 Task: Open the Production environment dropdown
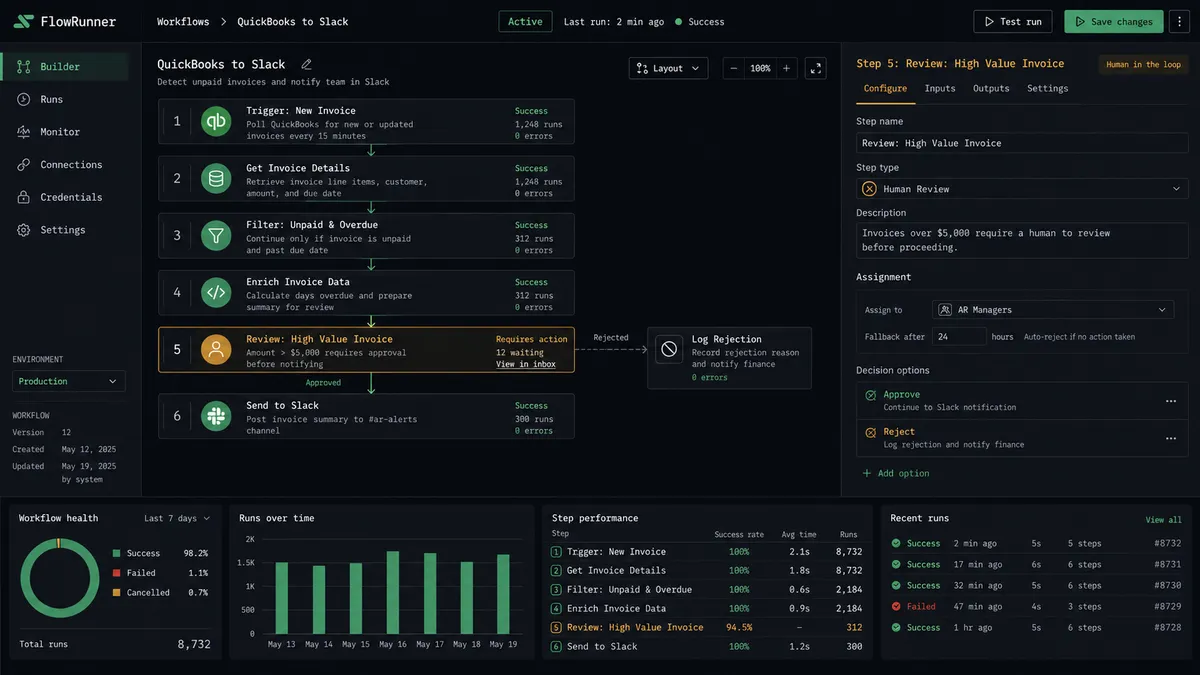[x=69, y=381]
